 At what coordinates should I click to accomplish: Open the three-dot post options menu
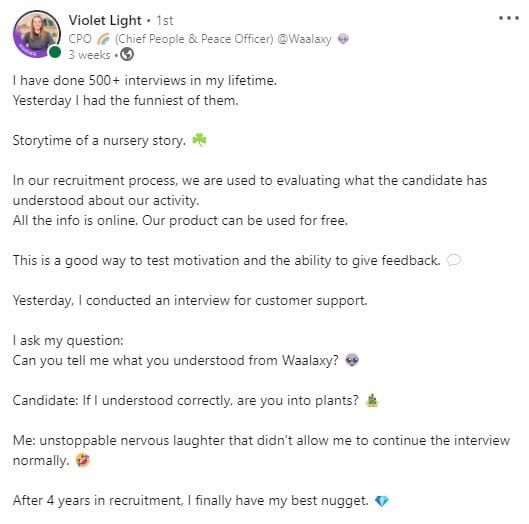click(x=509, y=18)
